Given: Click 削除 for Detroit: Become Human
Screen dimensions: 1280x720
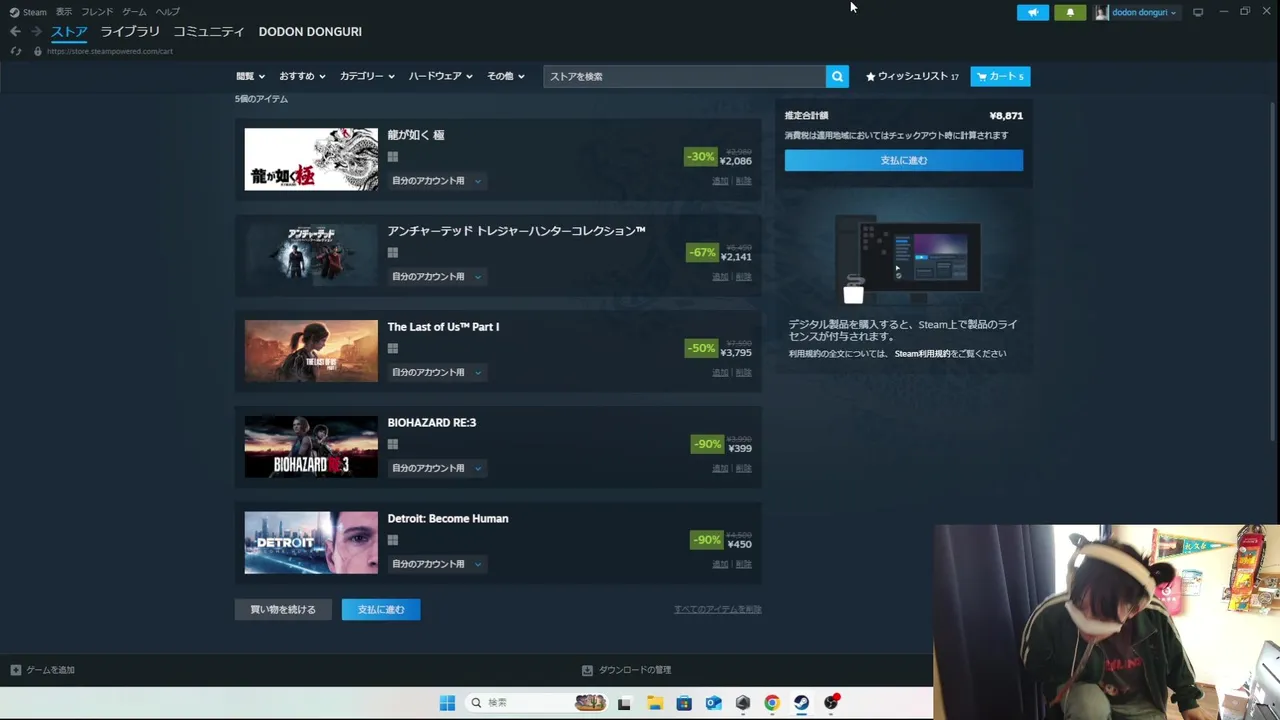Looking at the screenshot, I should click(744, 565).
